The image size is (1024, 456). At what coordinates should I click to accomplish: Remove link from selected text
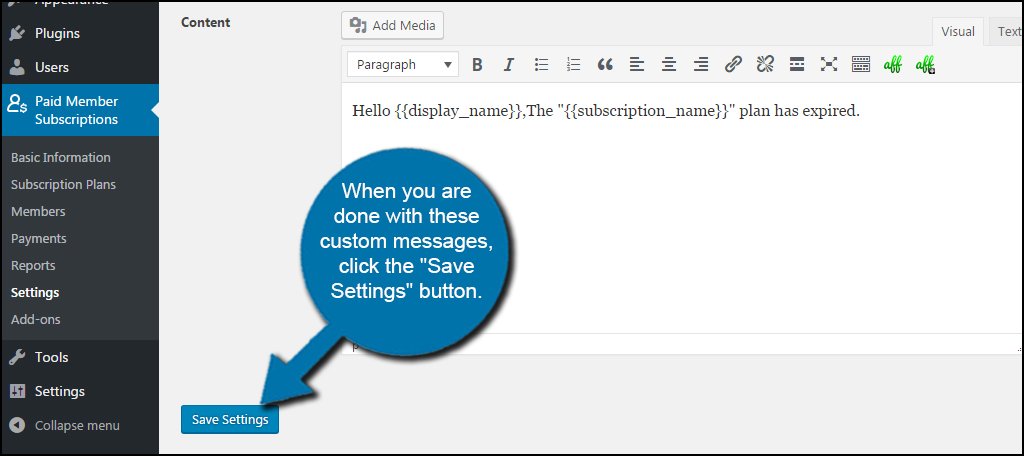765,65
